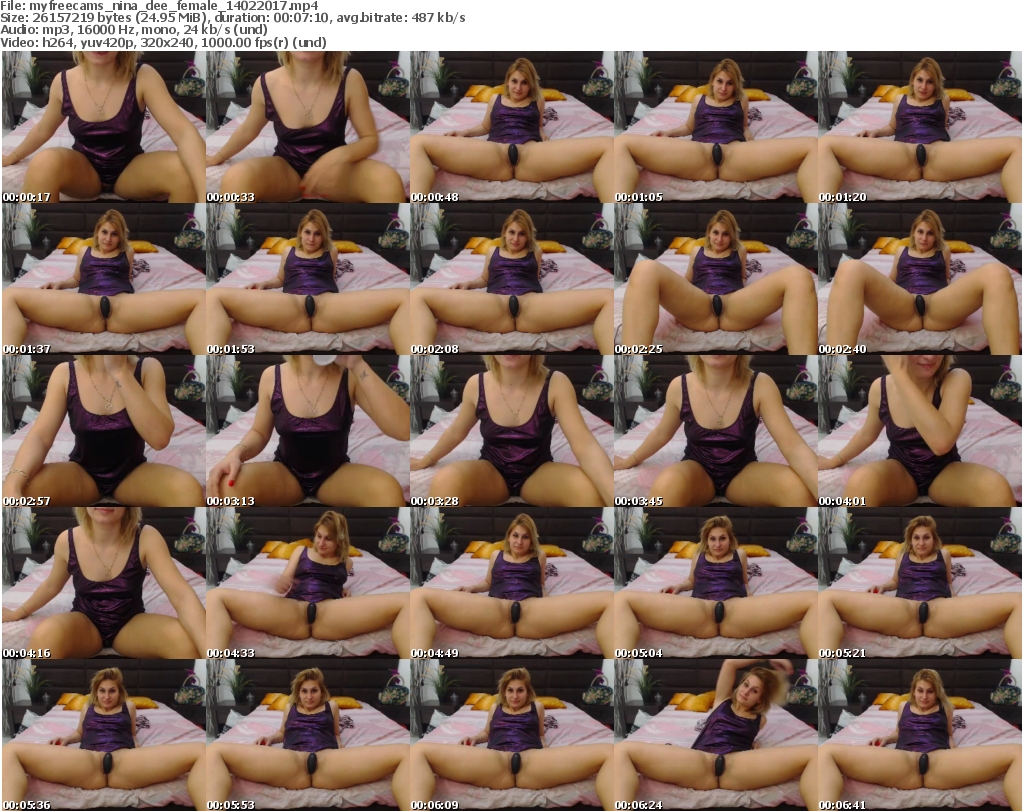1024x811 pixels.
Task: View the thumbnail stamped 00:04:33
Action: (x=308, y=583)
